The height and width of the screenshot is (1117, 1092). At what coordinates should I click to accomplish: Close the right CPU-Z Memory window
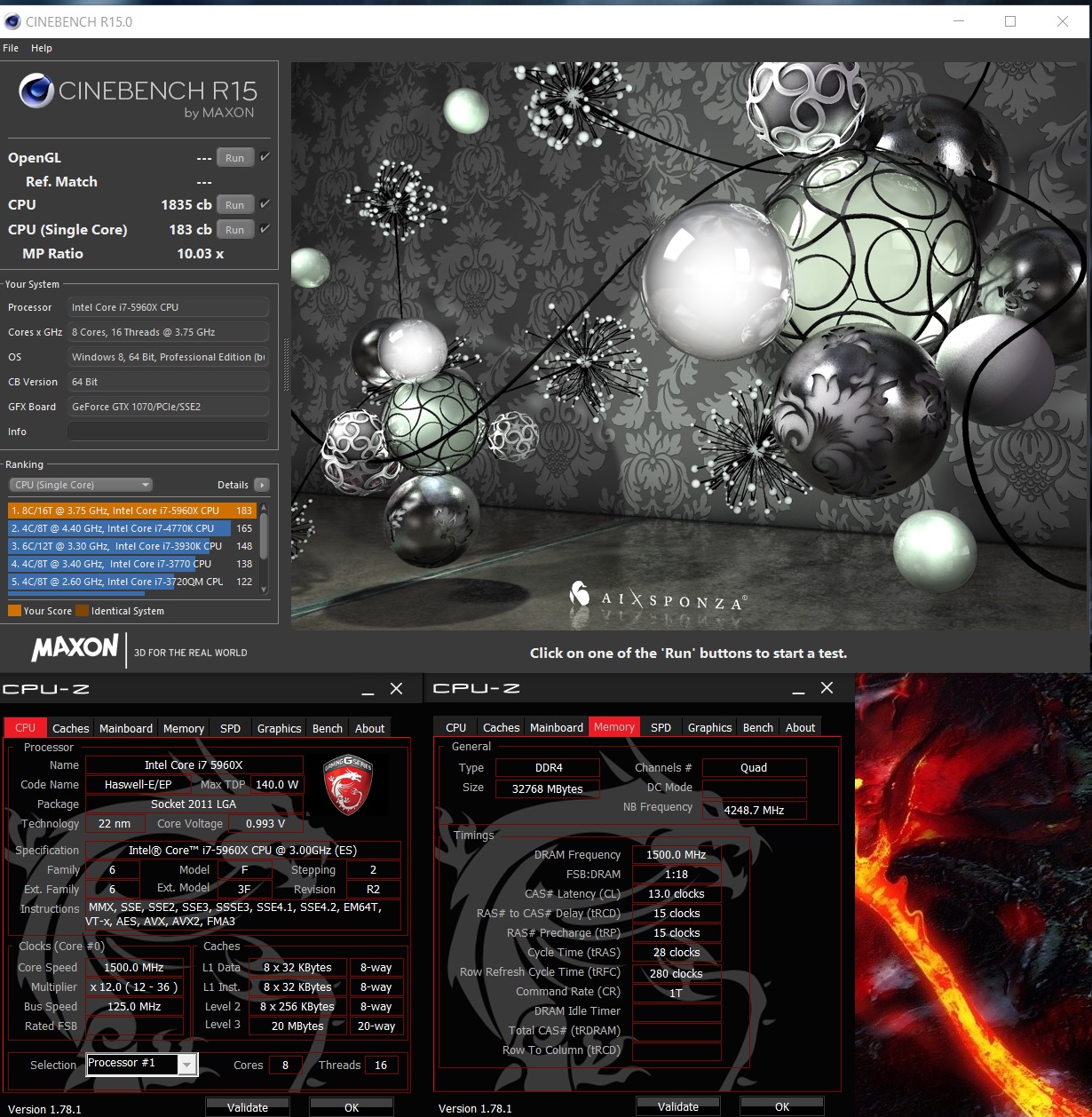point(827,687)
